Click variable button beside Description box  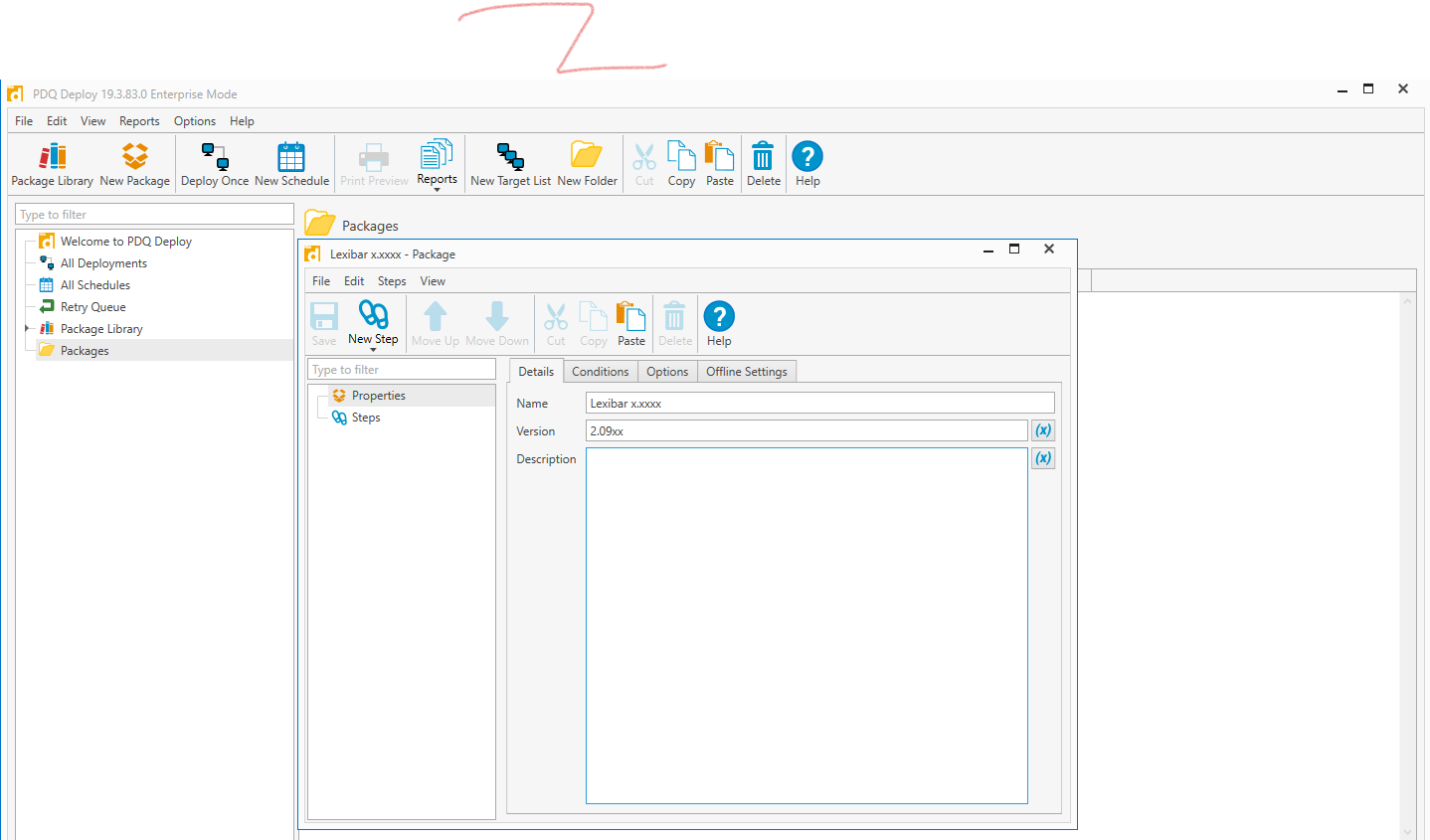click(x=1042, y=458)
